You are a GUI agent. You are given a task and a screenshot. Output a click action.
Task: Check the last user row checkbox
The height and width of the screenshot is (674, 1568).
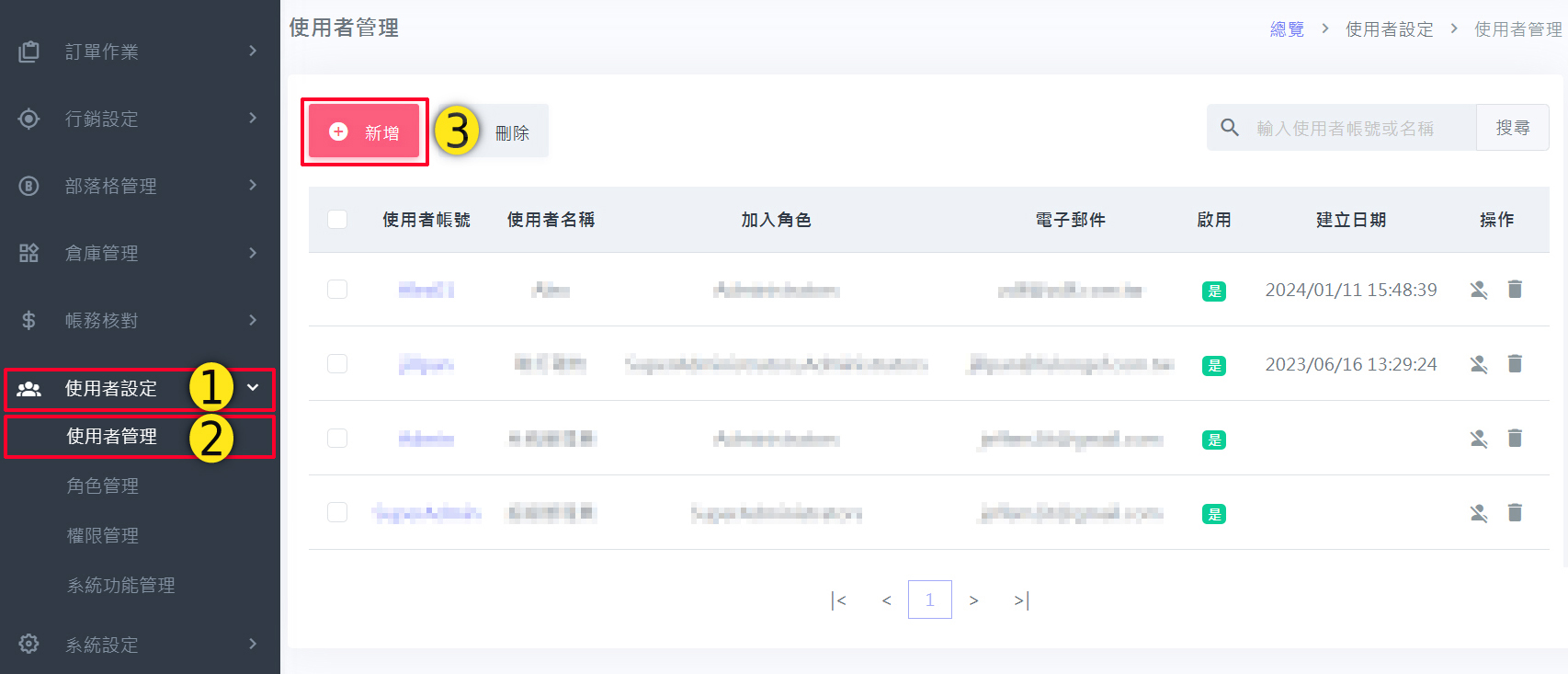(337, 513)
